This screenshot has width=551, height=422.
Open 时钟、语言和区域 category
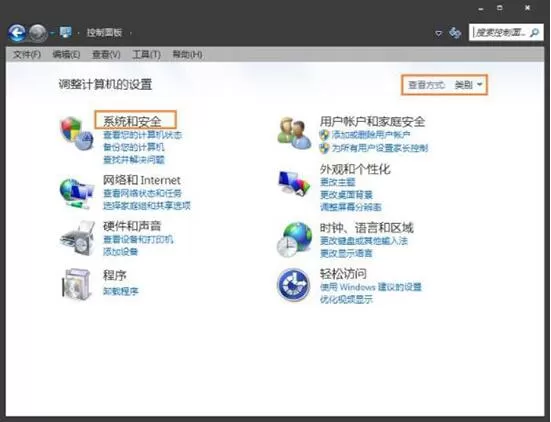(367, 228)
